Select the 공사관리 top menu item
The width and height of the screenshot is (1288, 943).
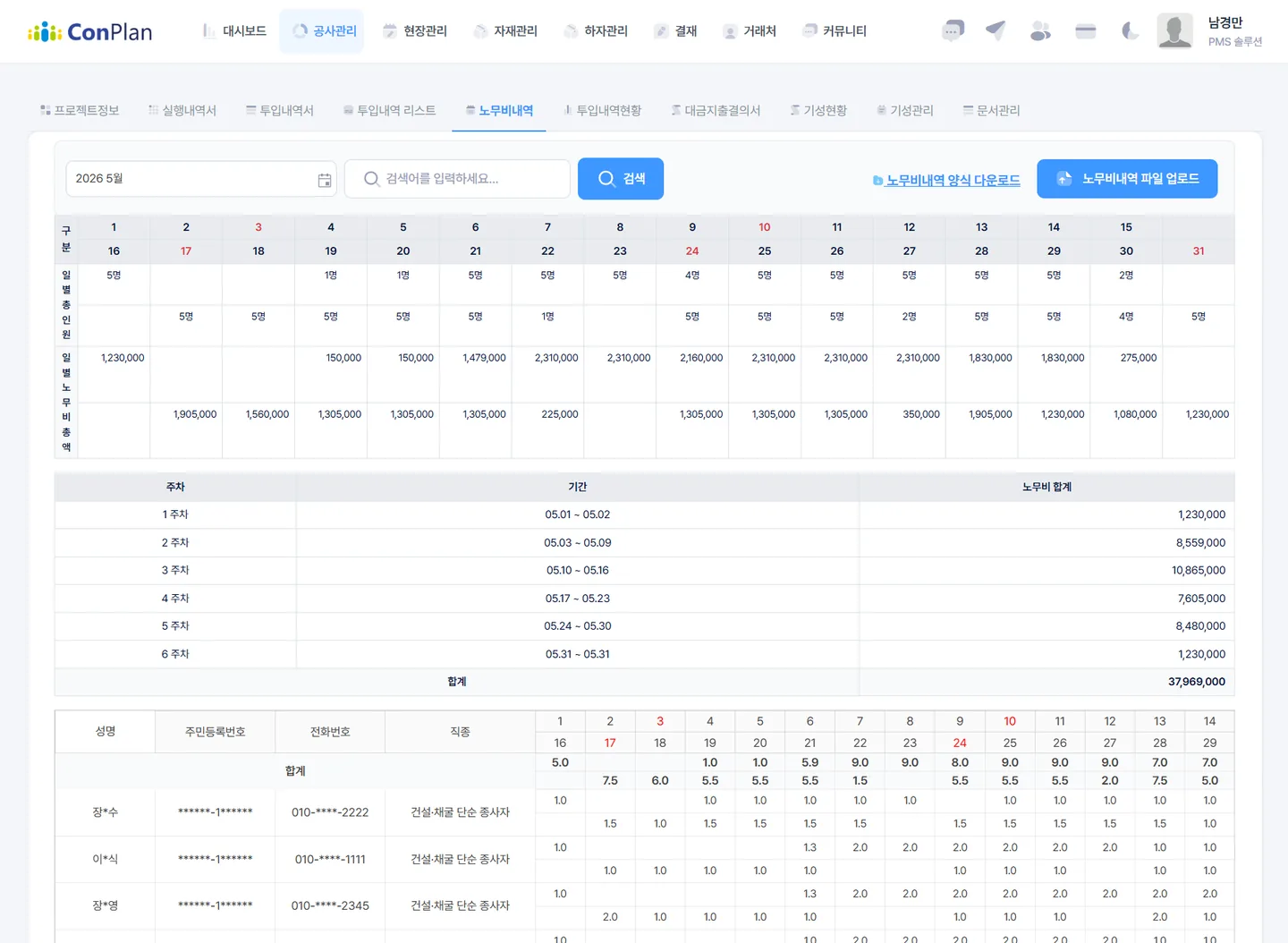pos(324,31)
